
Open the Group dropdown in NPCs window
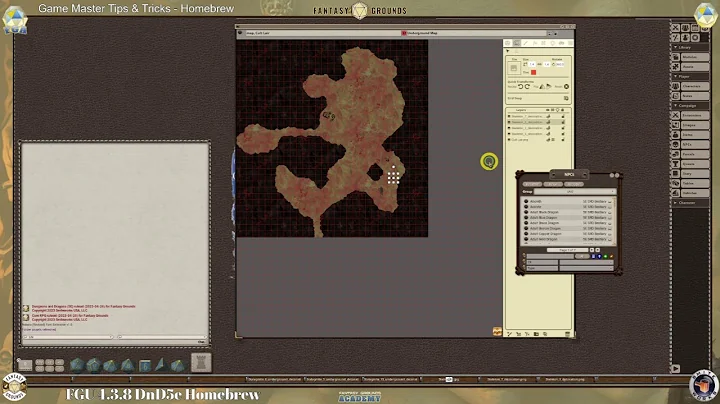[575, 191]
